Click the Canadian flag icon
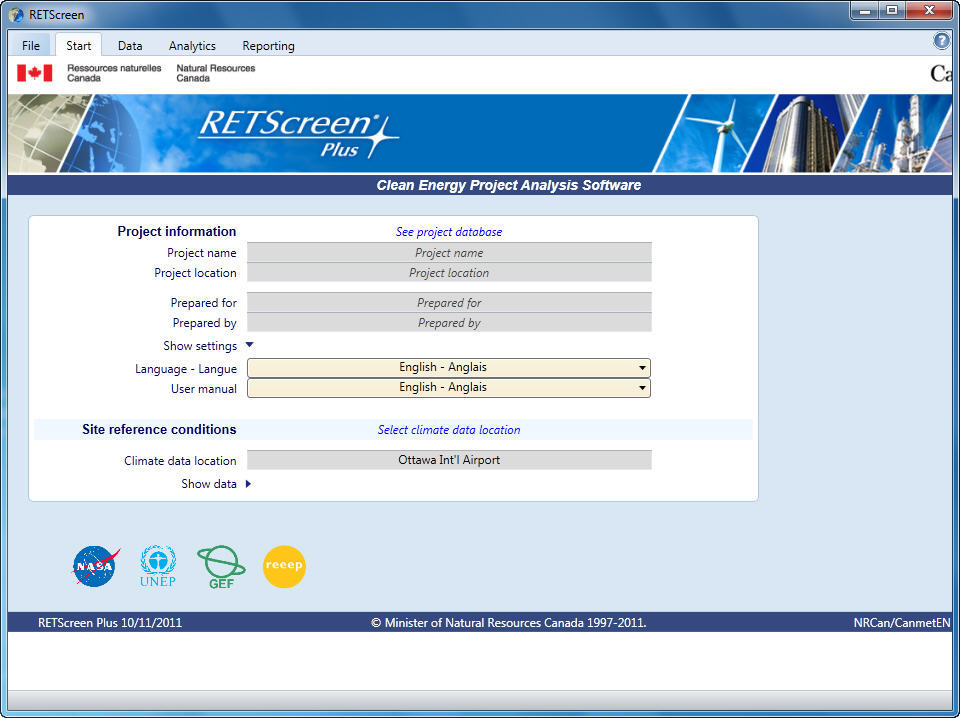This screenshot has height=718, width=960. point(34,73)
